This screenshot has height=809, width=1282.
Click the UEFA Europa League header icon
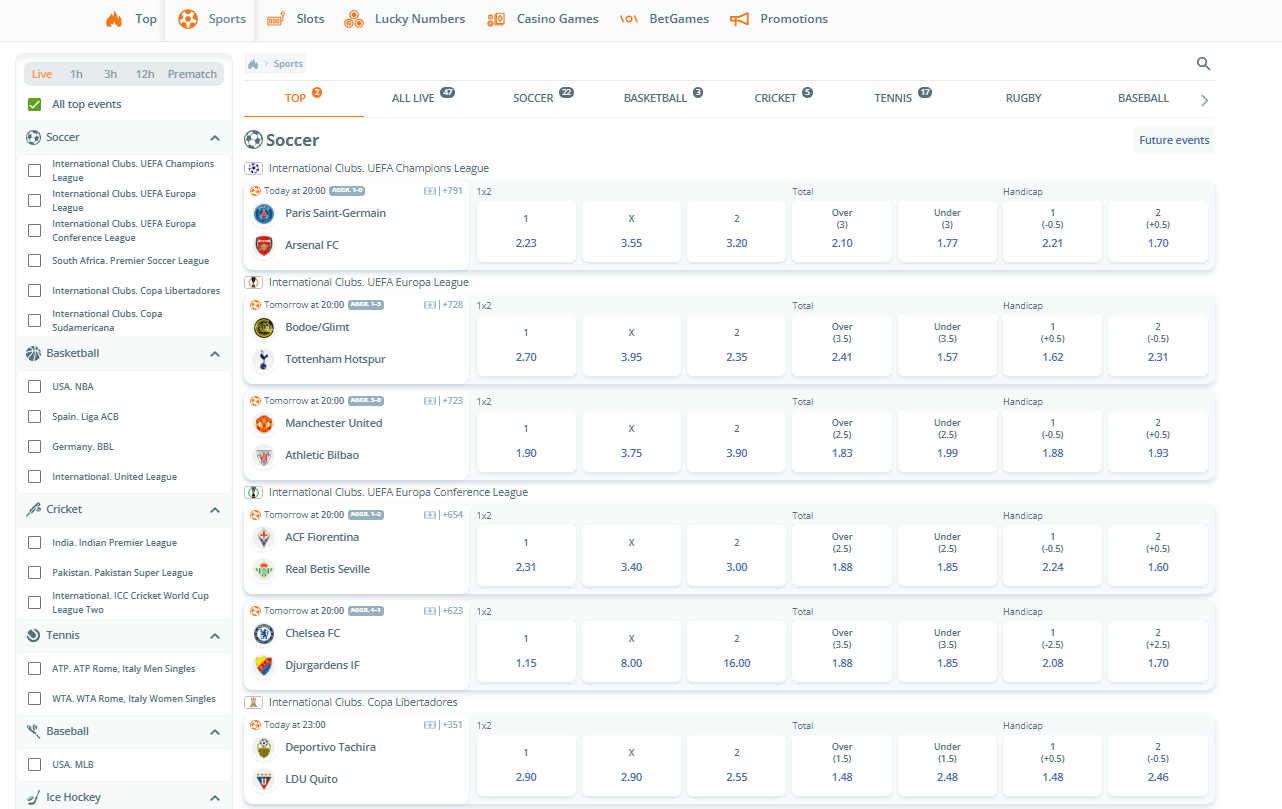(253, 282)
